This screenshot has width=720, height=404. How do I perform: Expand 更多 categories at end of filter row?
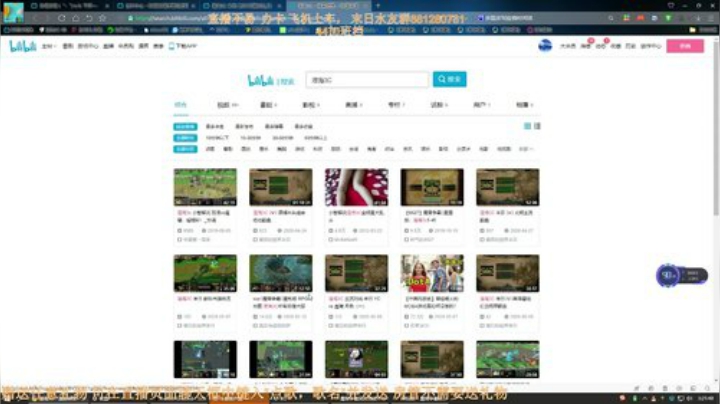point(526,149)
